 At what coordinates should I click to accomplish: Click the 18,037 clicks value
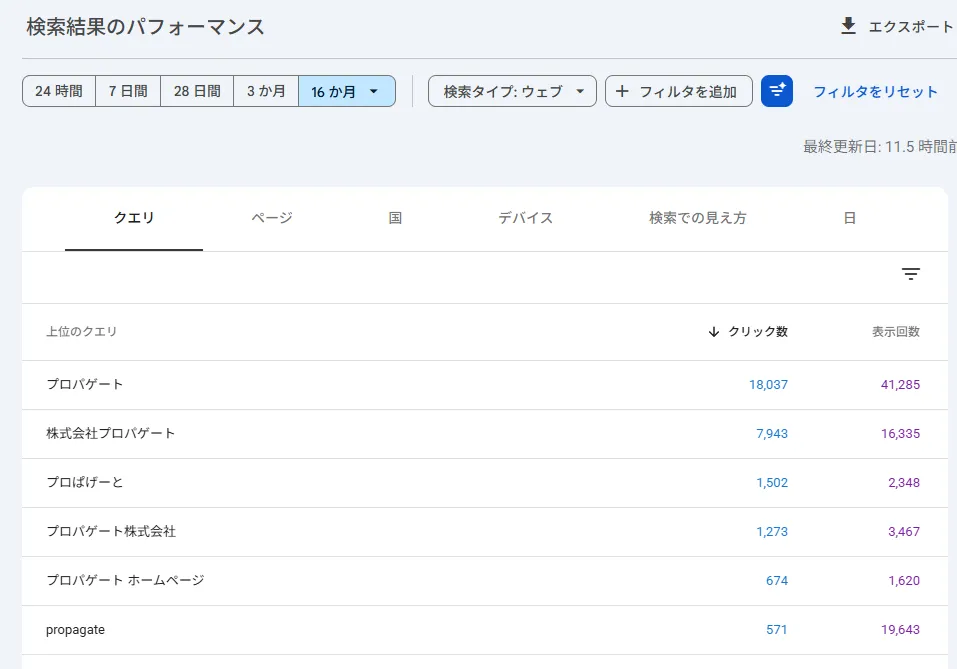768,385
